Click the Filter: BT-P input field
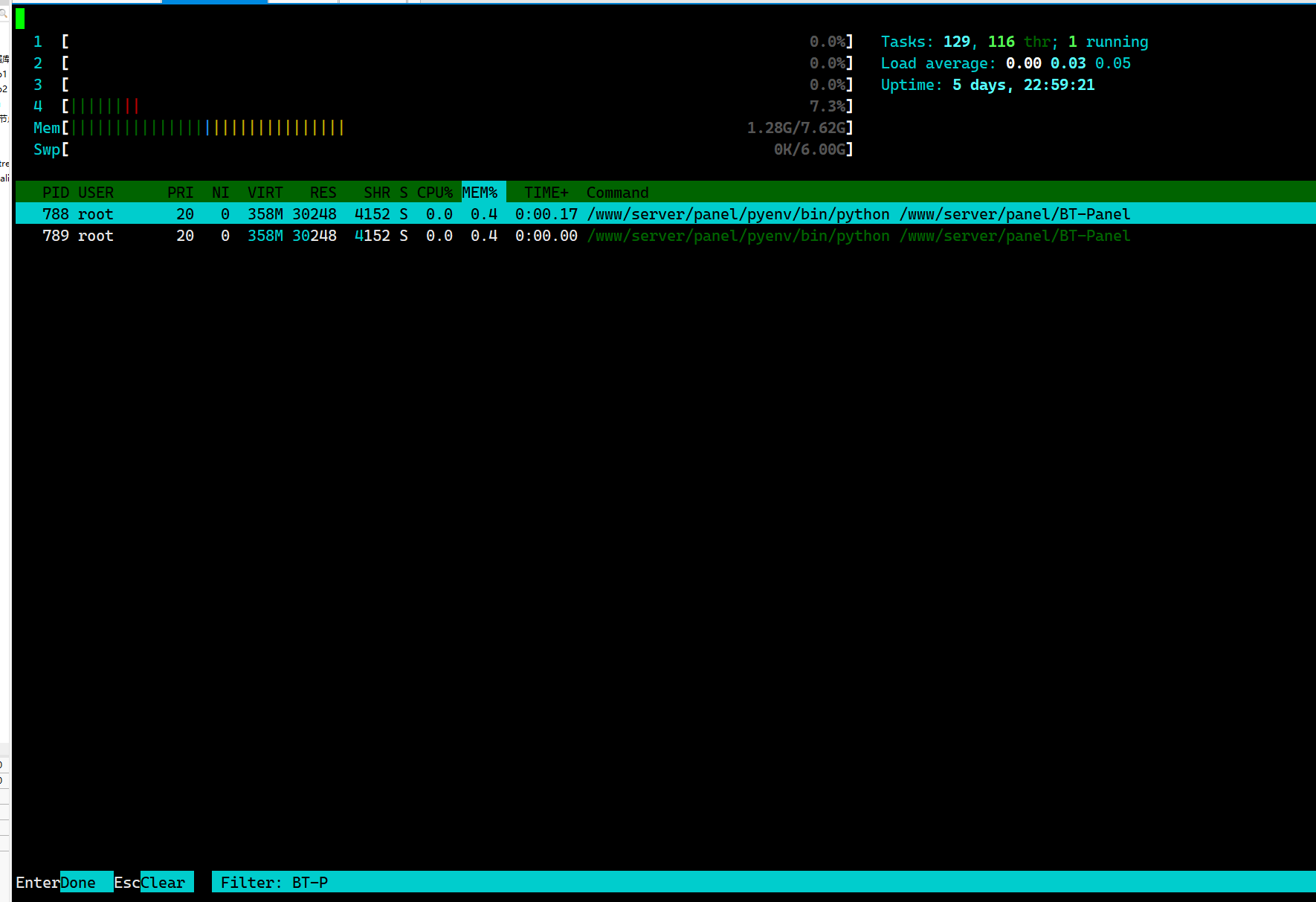Screen dimensions: 1316x902 (x=764, y=882)
